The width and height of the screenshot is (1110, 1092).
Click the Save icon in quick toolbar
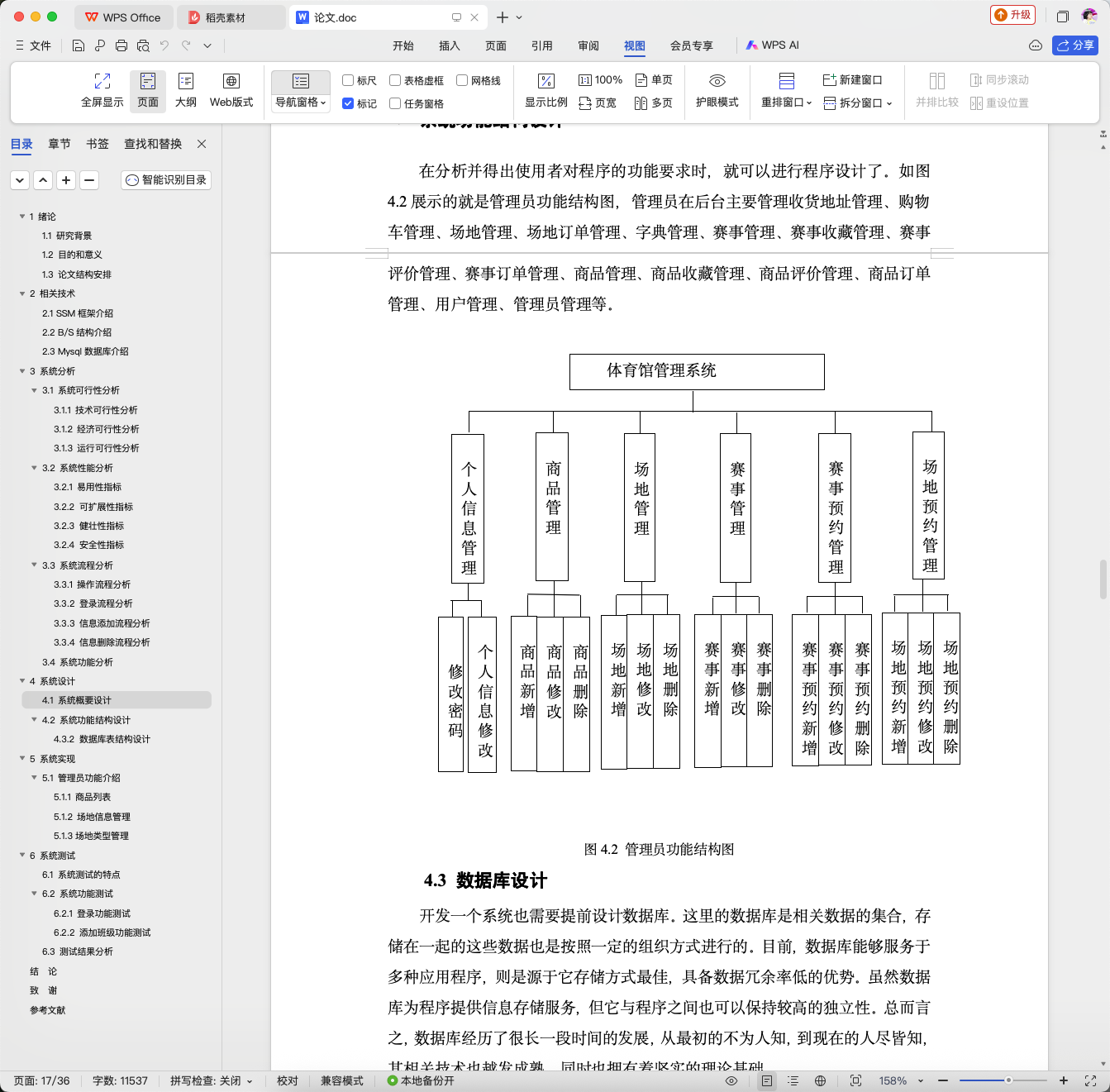point(79,45)
